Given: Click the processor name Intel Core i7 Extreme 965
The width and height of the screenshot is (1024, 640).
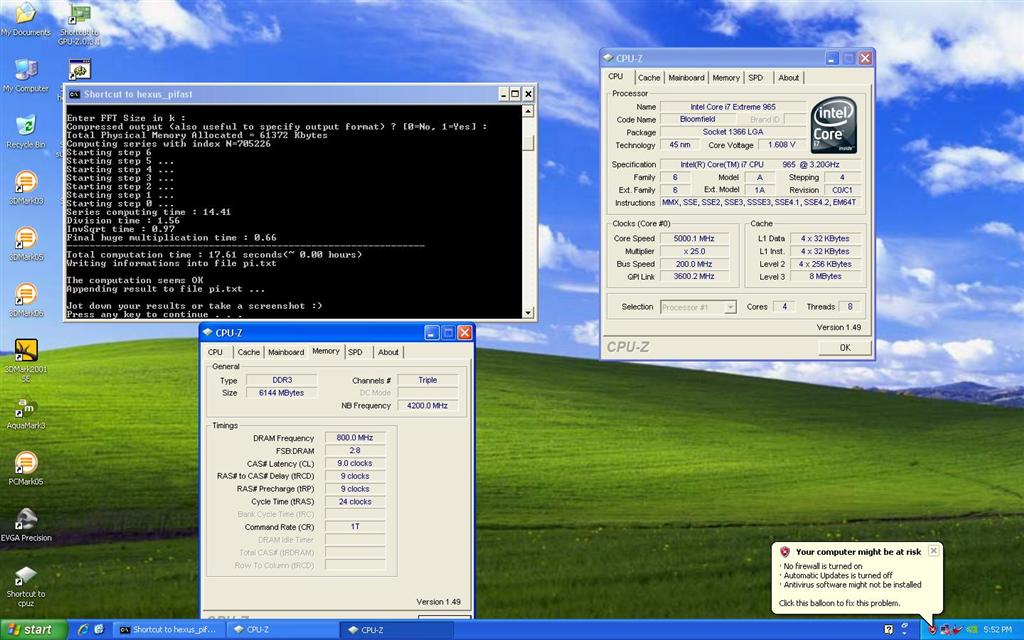Looking at the screenshot, I should tap(733, 106).
